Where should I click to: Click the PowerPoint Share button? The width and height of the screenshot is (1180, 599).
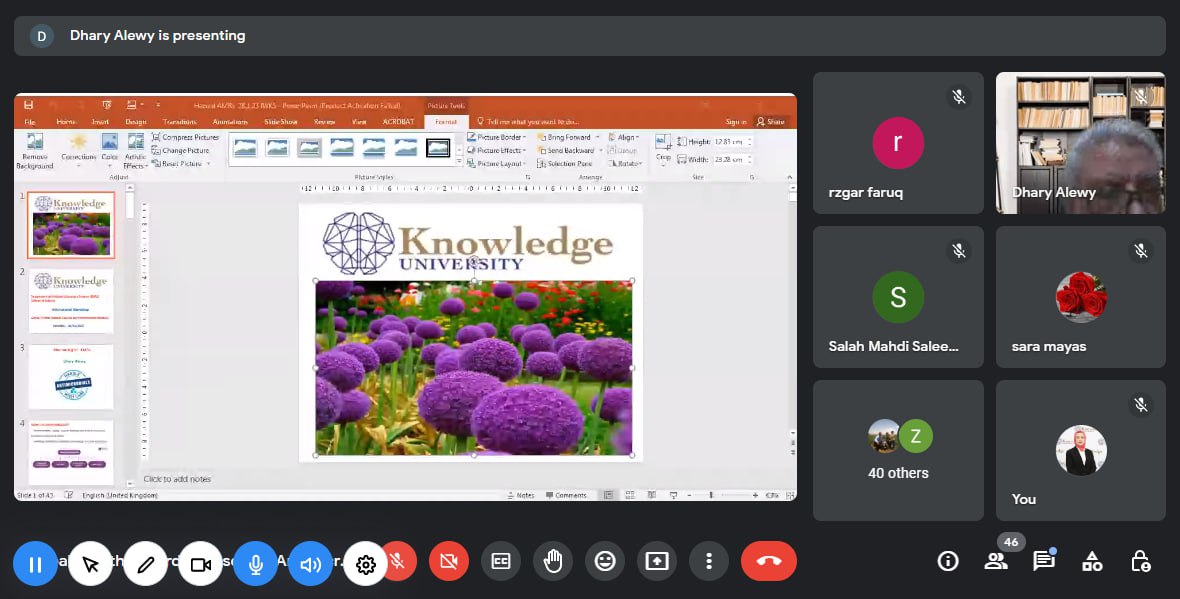click(771, 122)
